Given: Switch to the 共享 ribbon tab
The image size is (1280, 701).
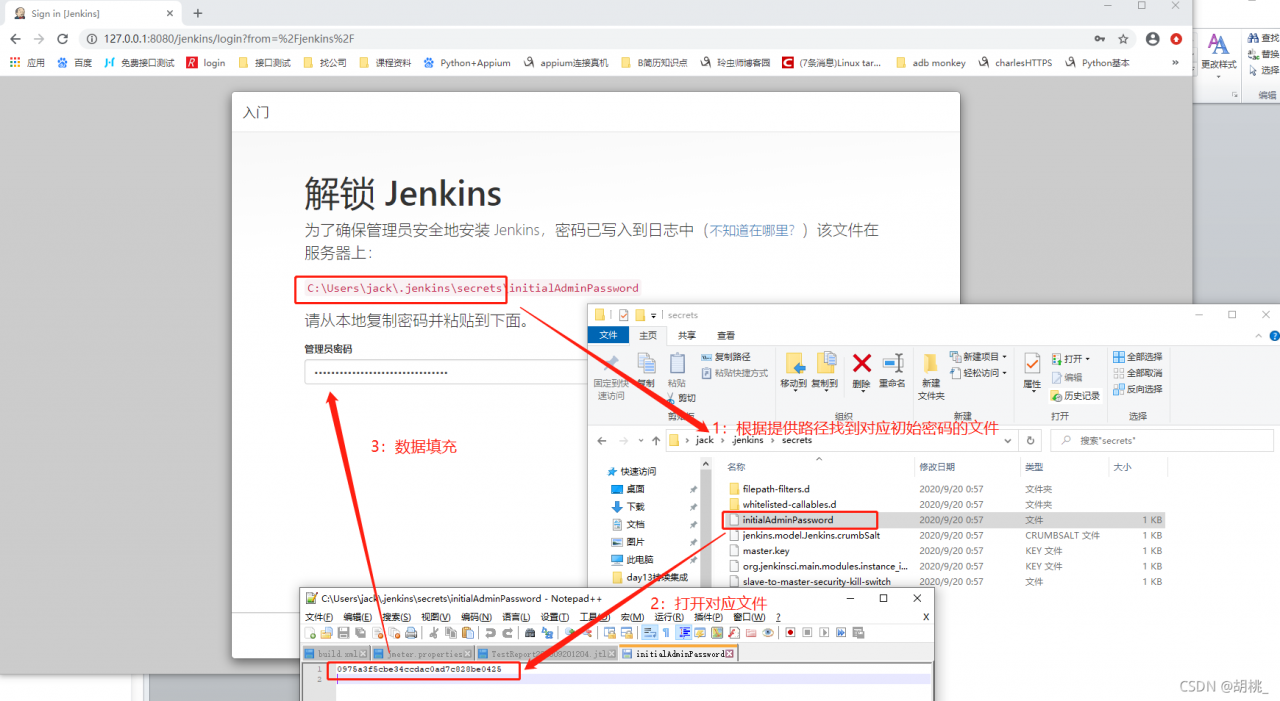Looking at the screenshot, I should (687, 335).
